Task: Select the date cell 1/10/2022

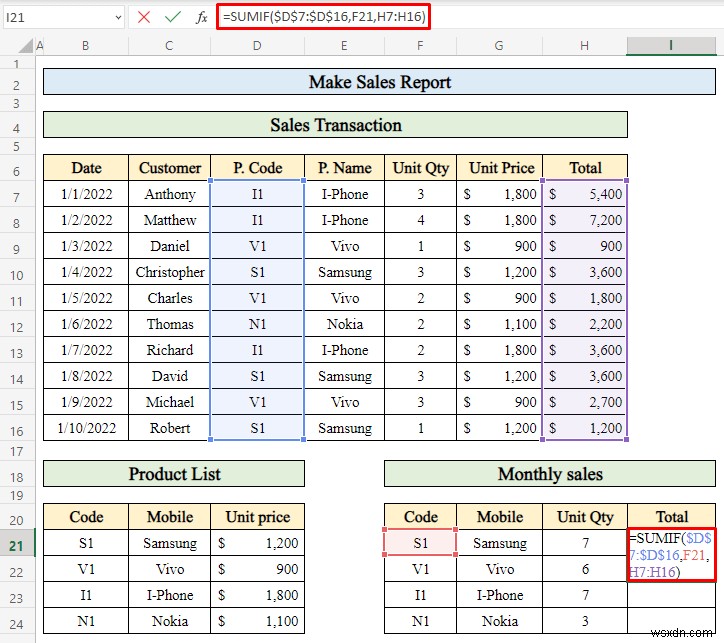Action: (x=86, y=428)
